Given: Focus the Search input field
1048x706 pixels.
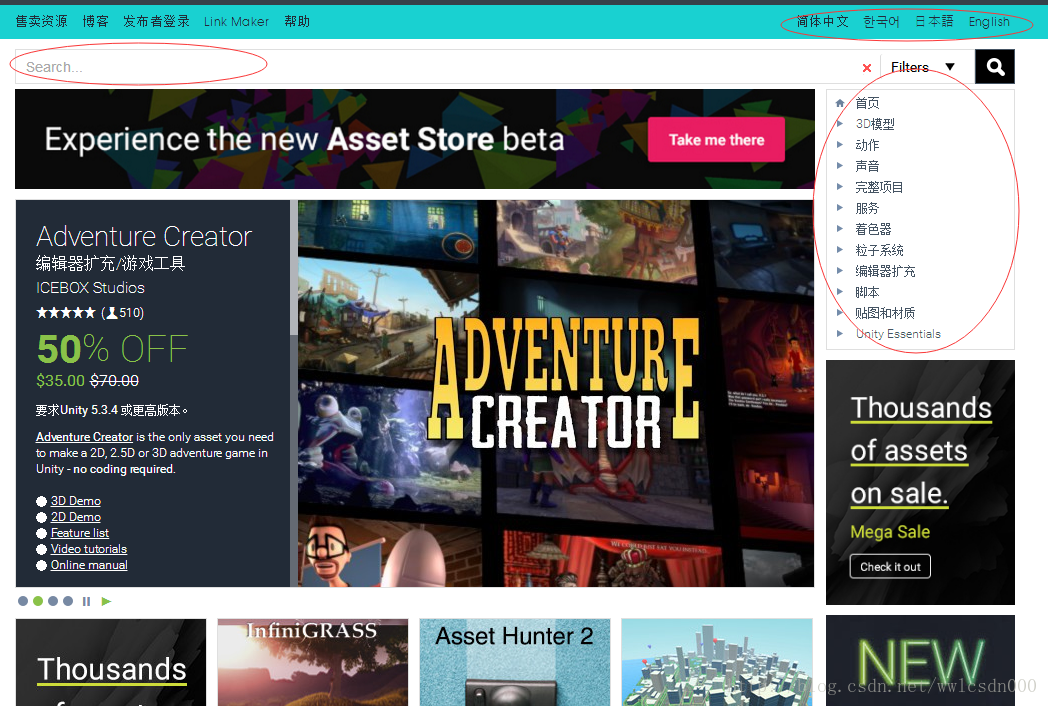Looking at the screenshot, I should pyautogui.click(x=438, y=67).
